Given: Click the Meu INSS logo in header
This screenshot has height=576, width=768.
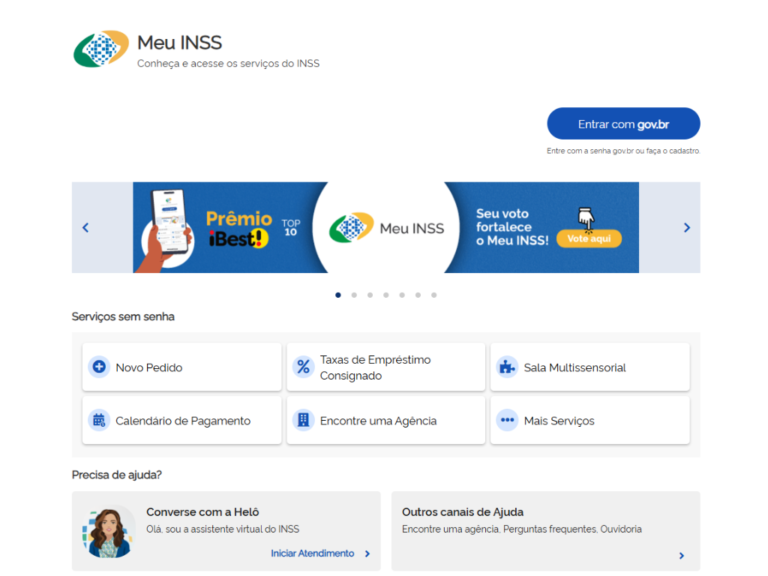Looking at the screenshot, I should (x=101, y=48).
